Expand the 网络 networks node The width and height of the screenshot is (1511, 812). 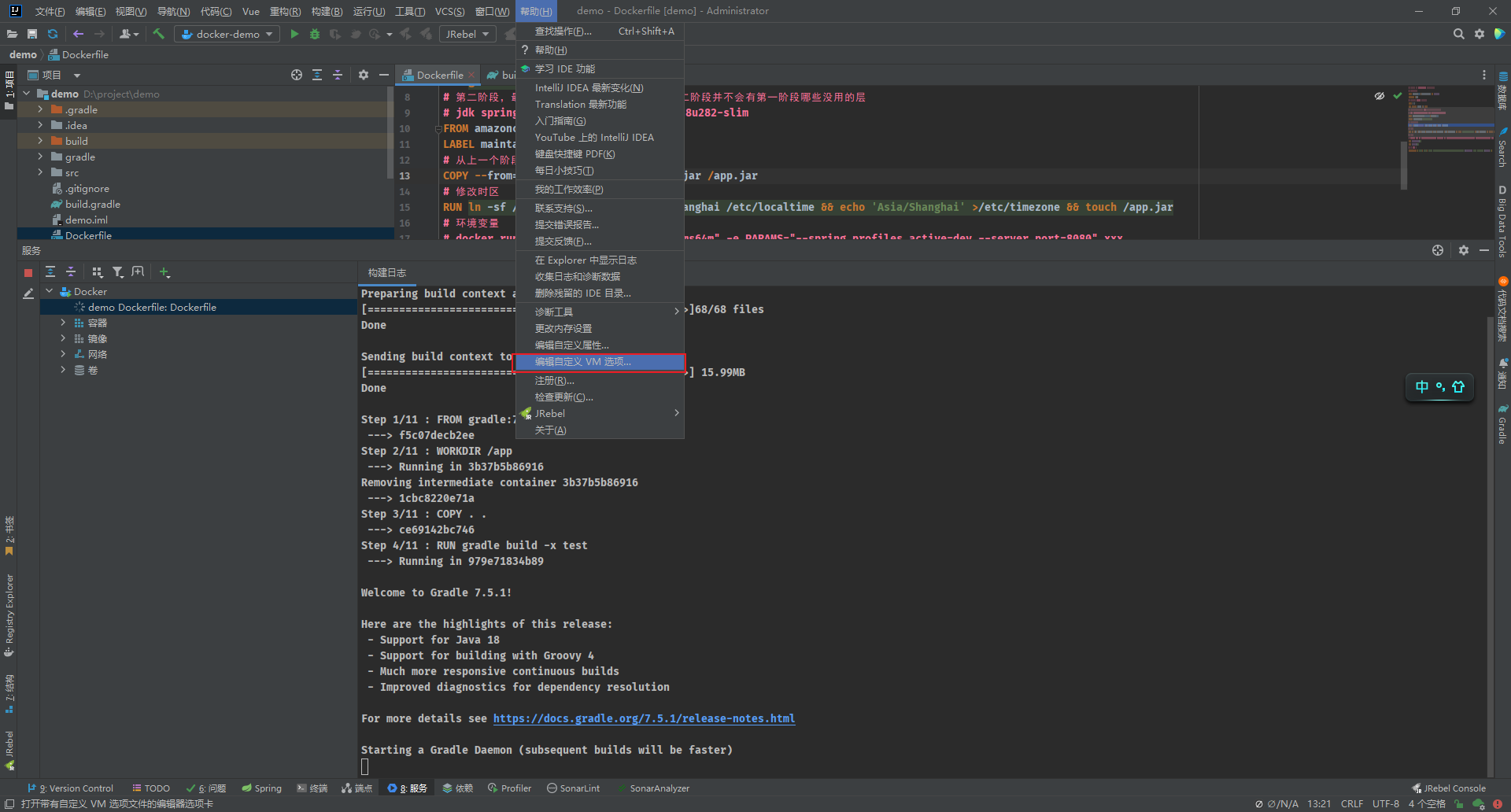[x=63, y=354]
